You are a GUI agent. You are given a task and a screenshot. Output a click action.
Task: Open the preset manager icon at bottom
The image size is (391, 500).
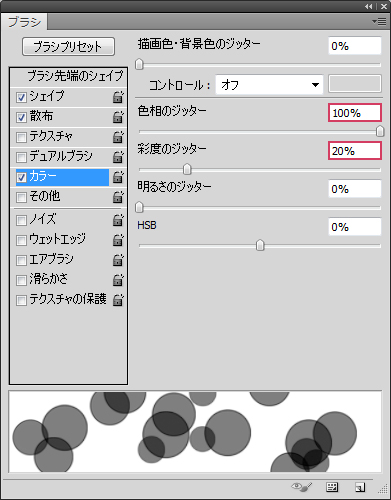pos(332,487)
